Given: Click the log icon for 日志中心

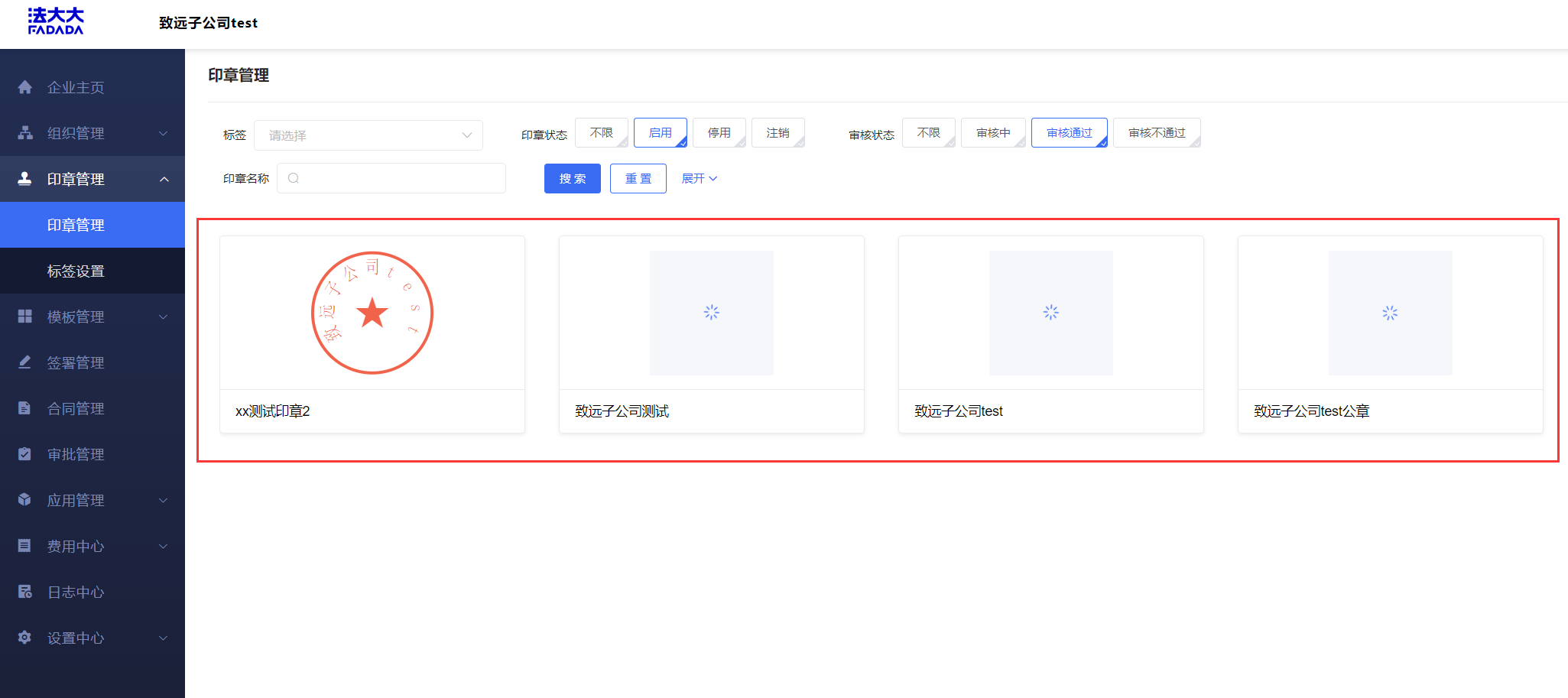Looking at the screenshot, I should point(25,592).
